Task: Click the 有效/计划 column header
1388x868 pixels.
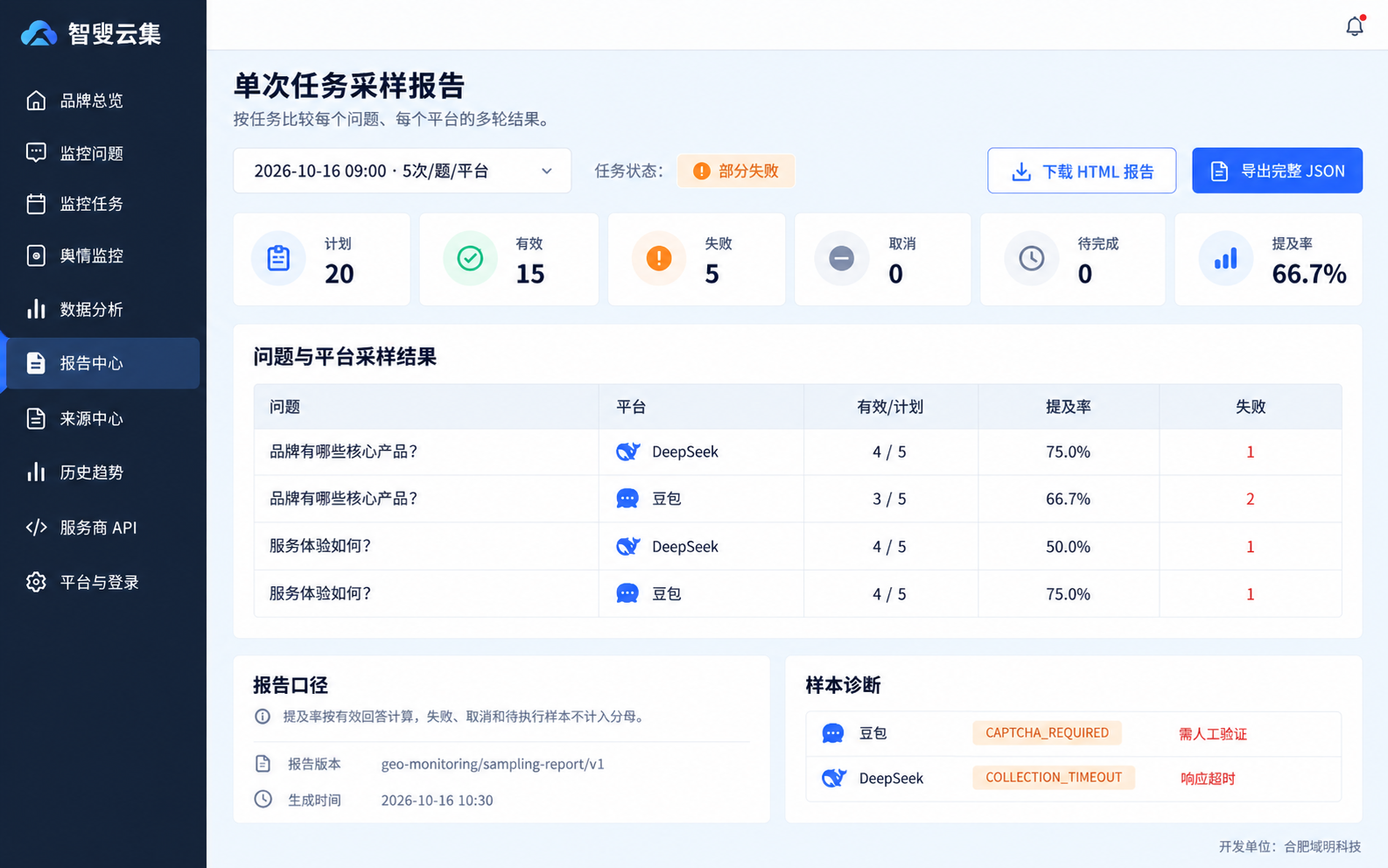Action: [890, 407]
